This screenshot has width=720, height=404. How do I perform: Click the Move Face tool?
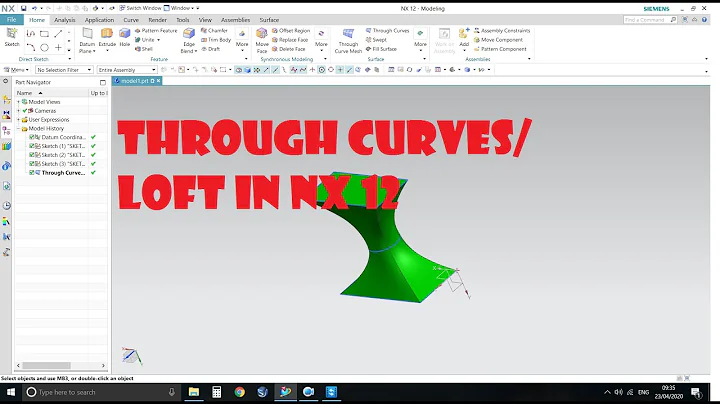(x=262, y=40)
